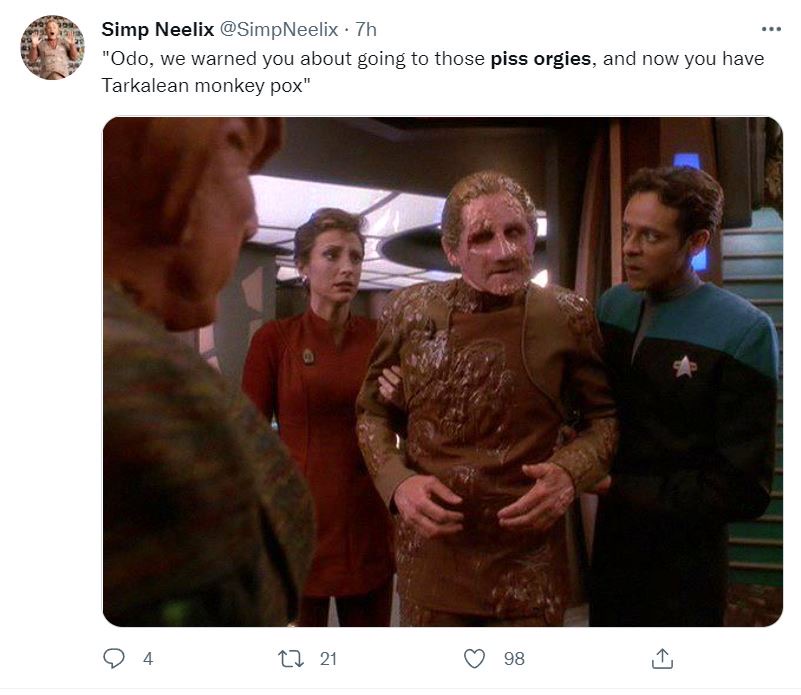
Task: Like the tweet with the heart icon
Action: pos(474,658)
